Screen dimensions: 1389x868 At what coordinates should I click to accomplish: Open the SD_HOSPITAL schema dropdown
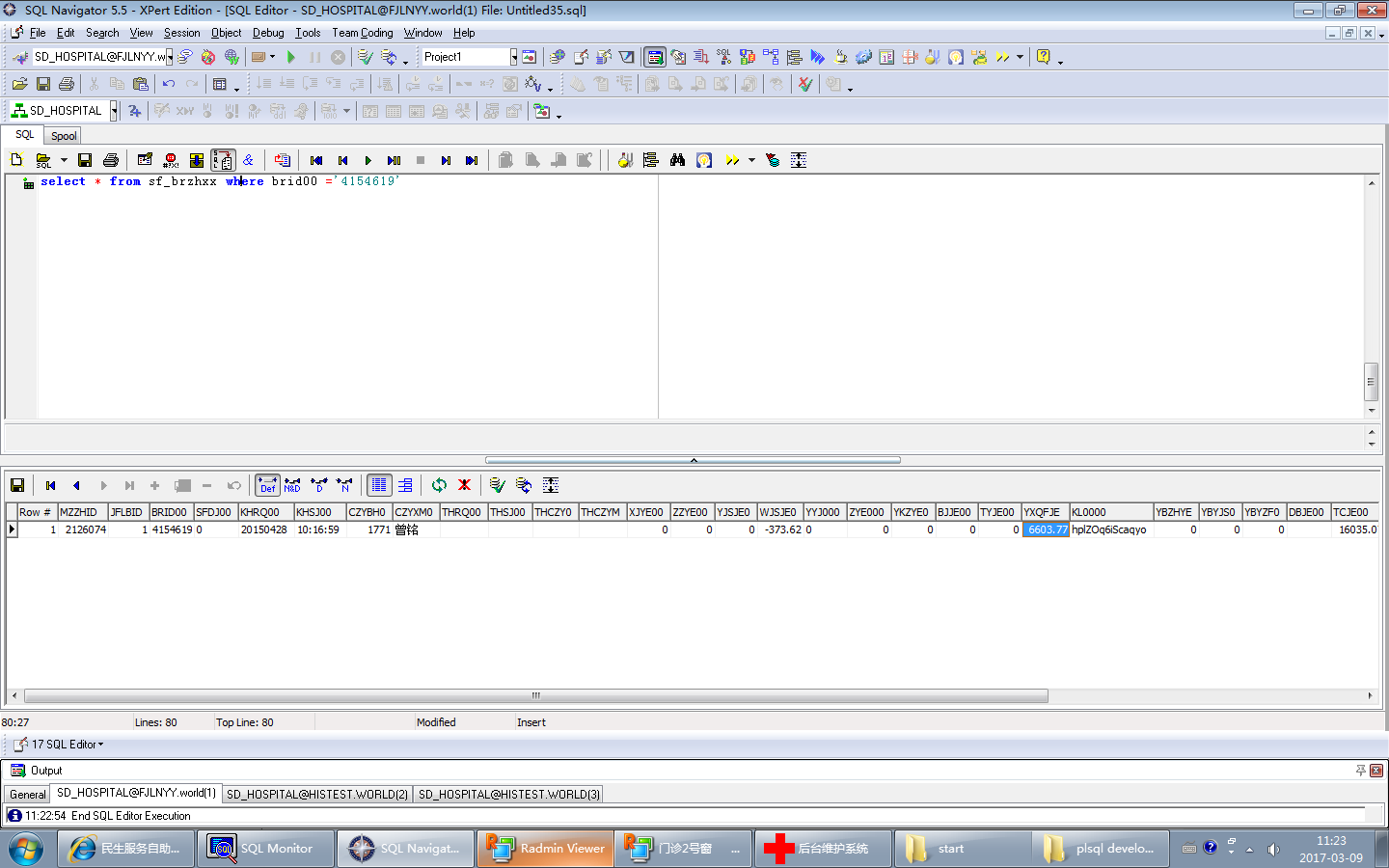click(113, 111)
